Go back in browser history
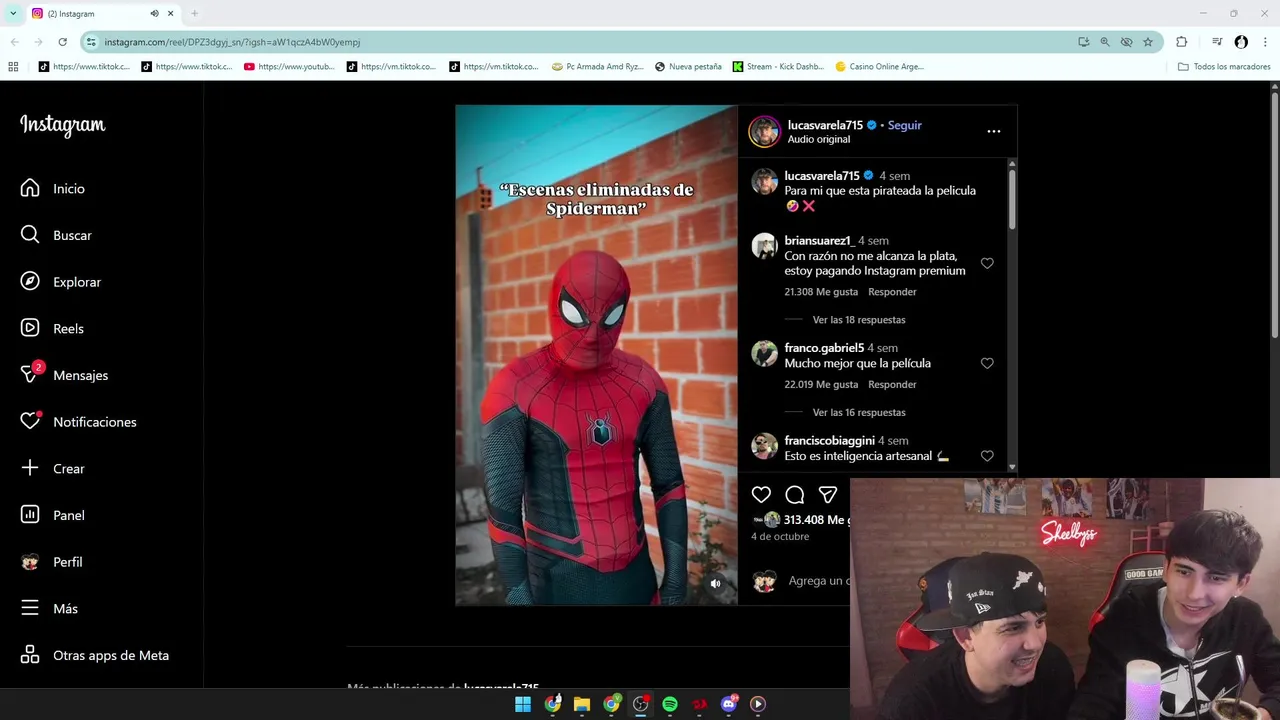Viewport: 1280px width, 720px height. pos(14,42)
